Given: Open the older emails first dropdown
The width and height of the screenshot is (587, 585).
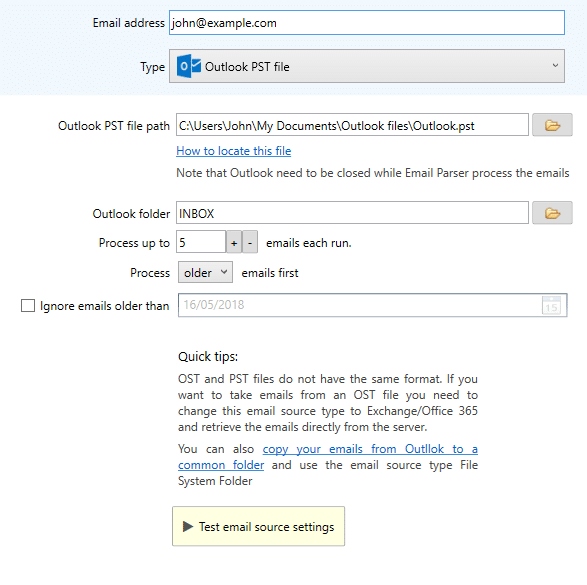Looking at the screenshot, I should (x=205, y=272).
